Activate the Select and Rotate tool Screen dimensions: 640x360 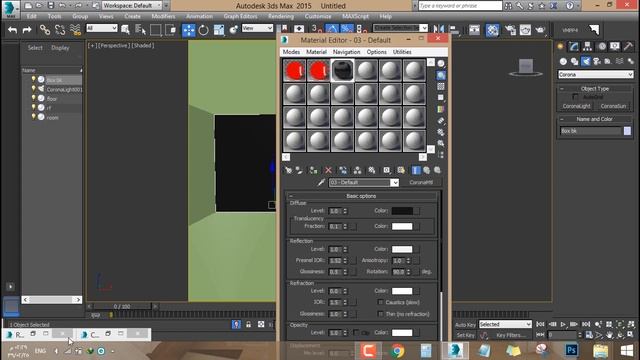(203, 30)
